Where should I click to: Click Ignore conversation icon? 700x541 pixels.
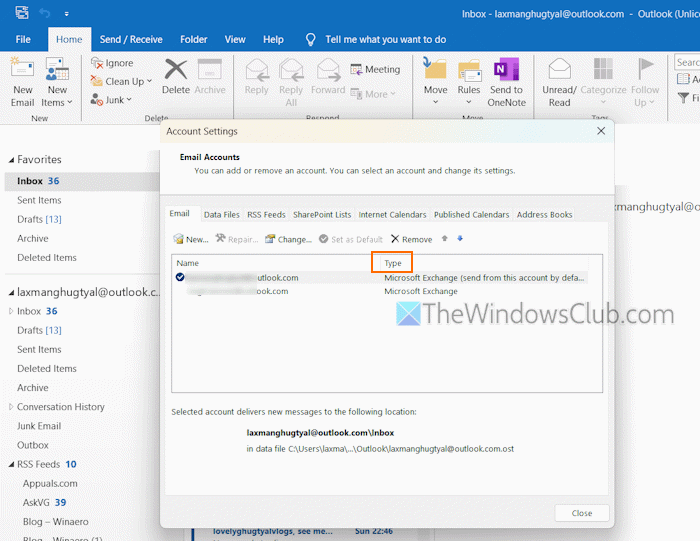[97, 63]
